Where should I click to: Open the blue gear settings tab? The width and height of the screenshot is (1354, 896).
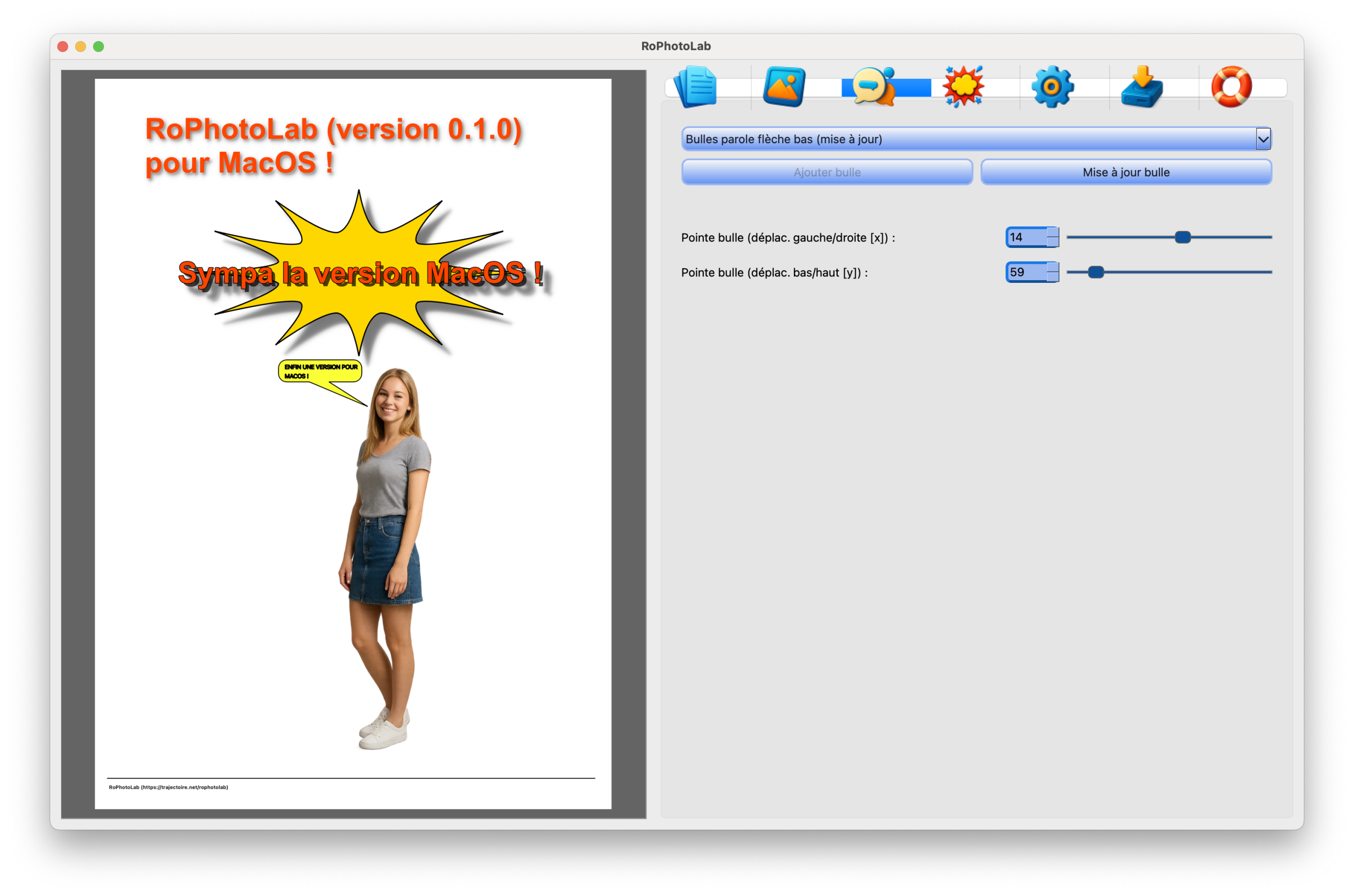[x=1052, y=87]
